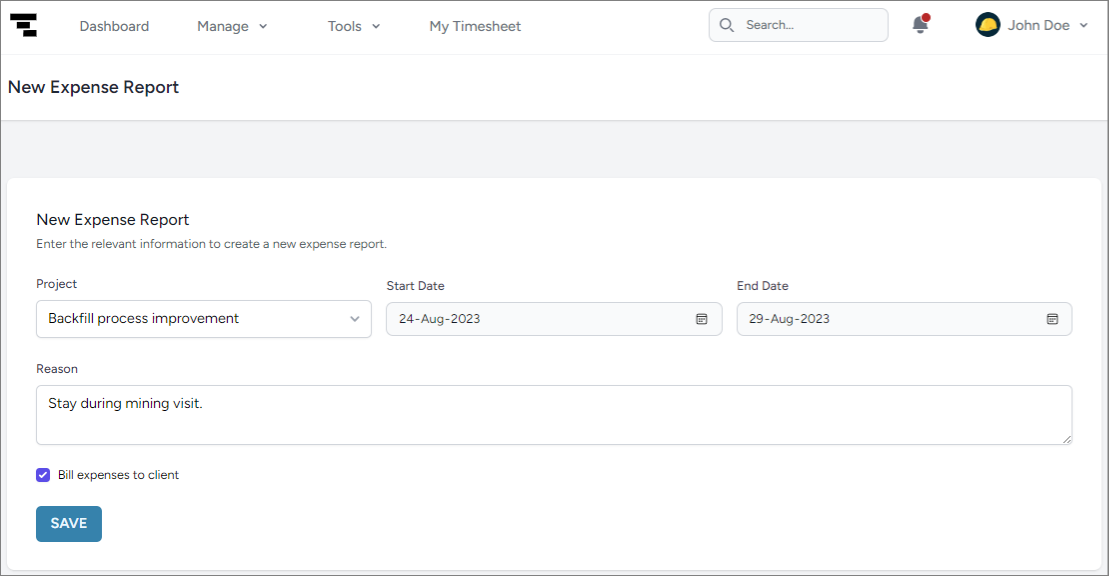The image size is (1109, 576).
Task: Click the Bill expenses to client label
Action: (x=118, y=475)
